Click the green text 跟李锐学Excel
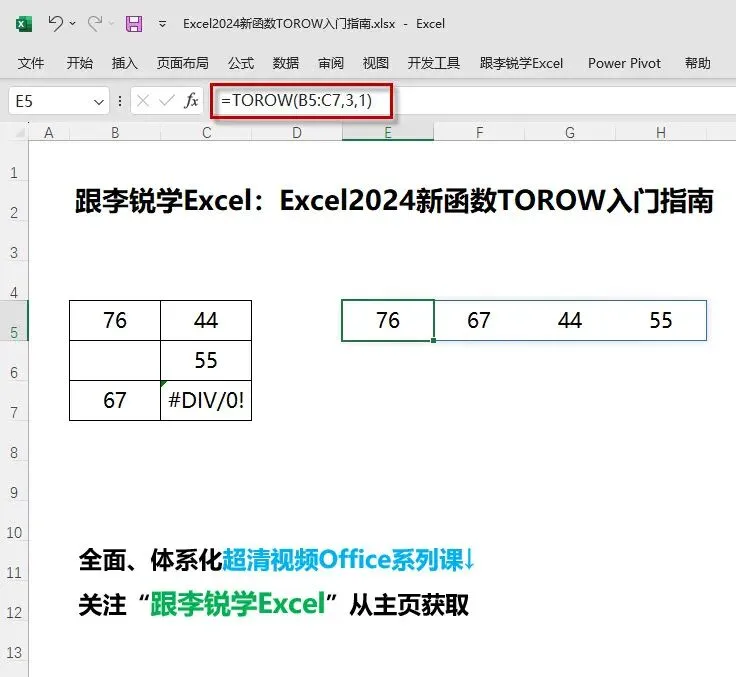 point(238,604)
